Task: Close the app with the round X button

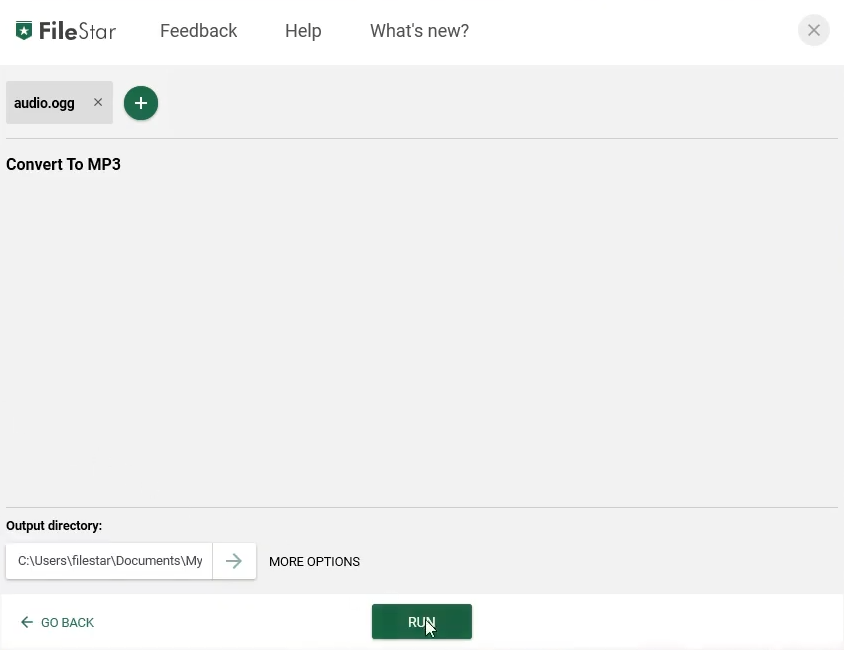Action: pos(813,31)
